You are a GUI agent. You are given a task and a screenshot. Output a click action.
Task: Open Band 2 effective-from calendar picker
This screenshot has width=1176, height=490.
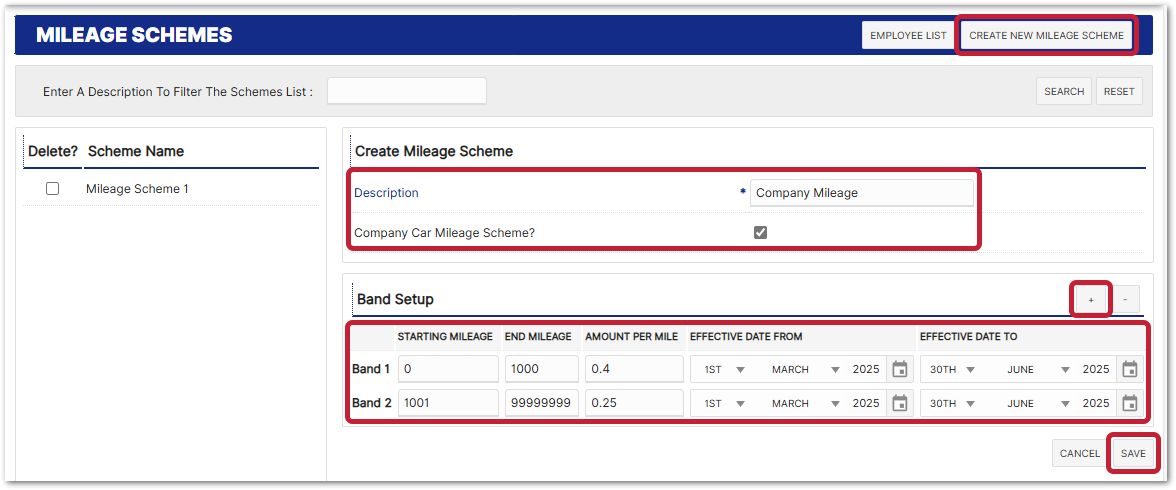899,404
